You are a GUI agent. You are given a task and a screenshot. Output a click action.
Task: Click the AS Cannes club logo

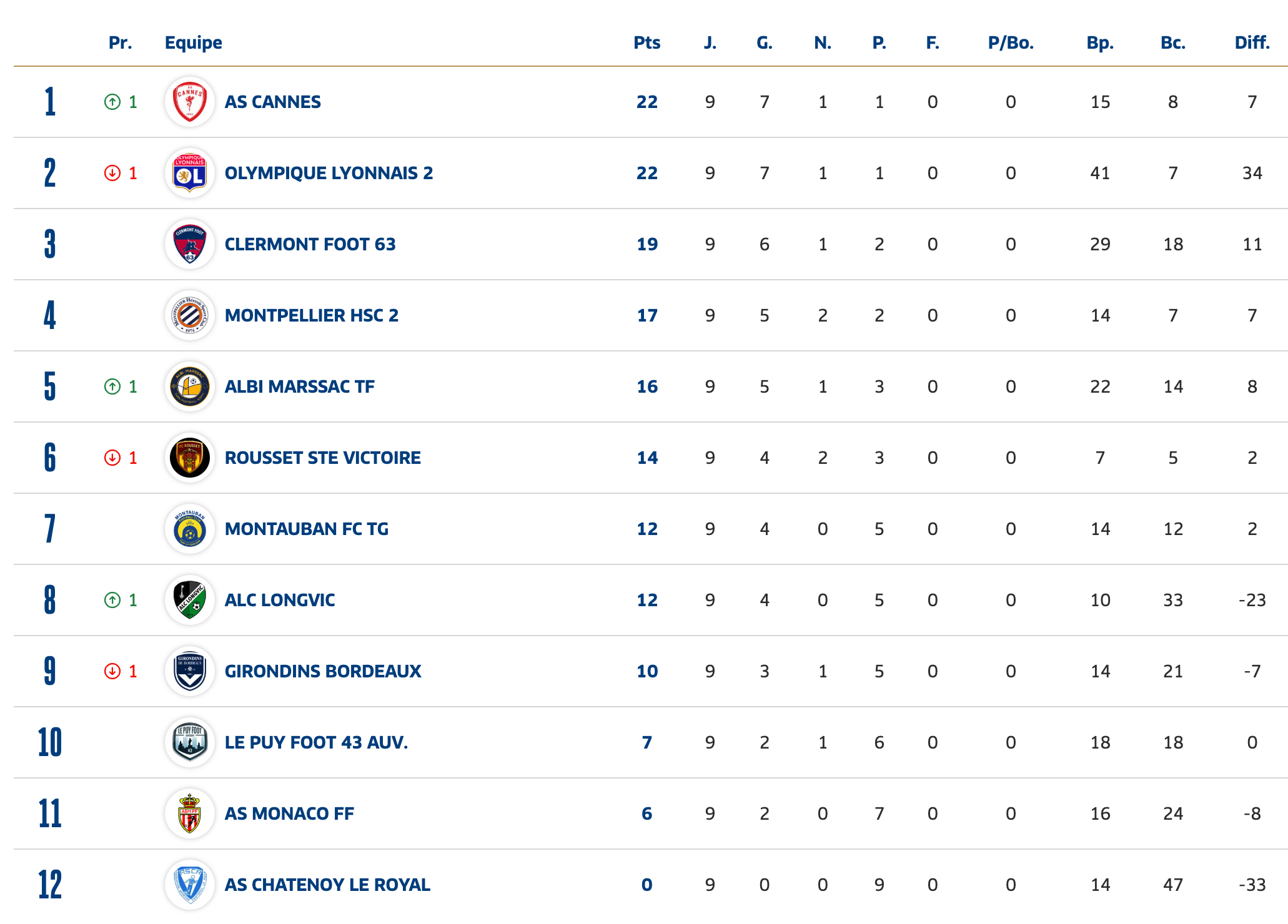click(190, 102)
